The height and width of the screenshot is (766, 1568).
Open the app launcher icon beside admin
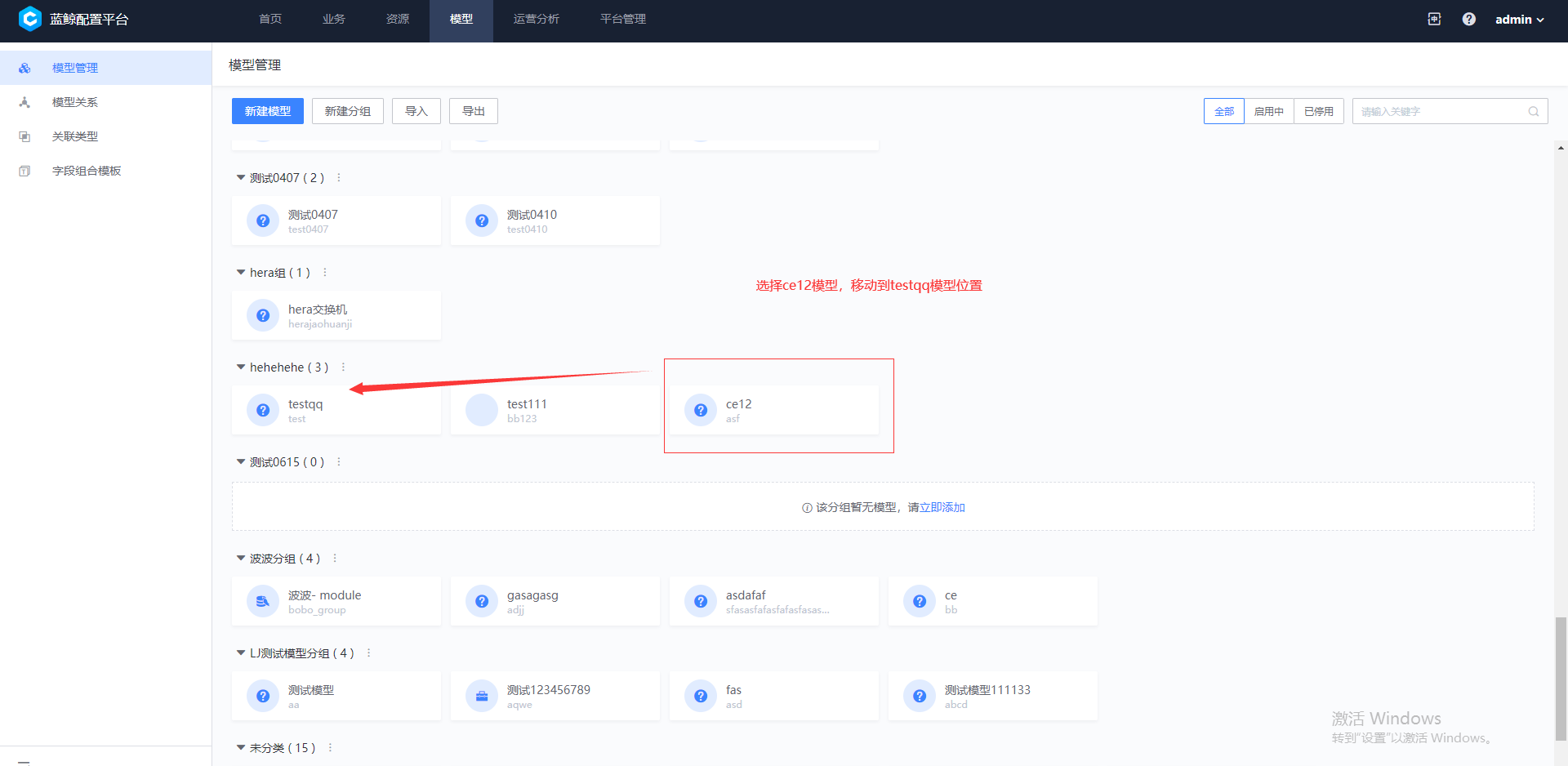click(x=1434, y=19)
